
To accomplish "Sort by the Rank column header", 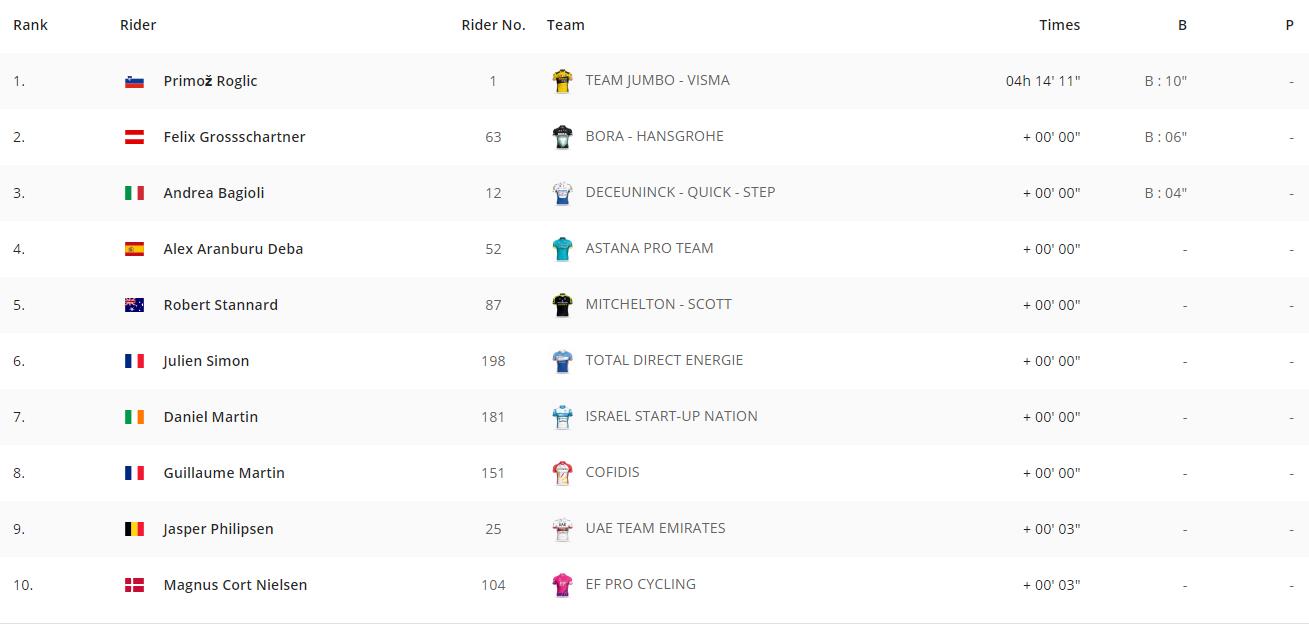I will click(x=30, y=25).
